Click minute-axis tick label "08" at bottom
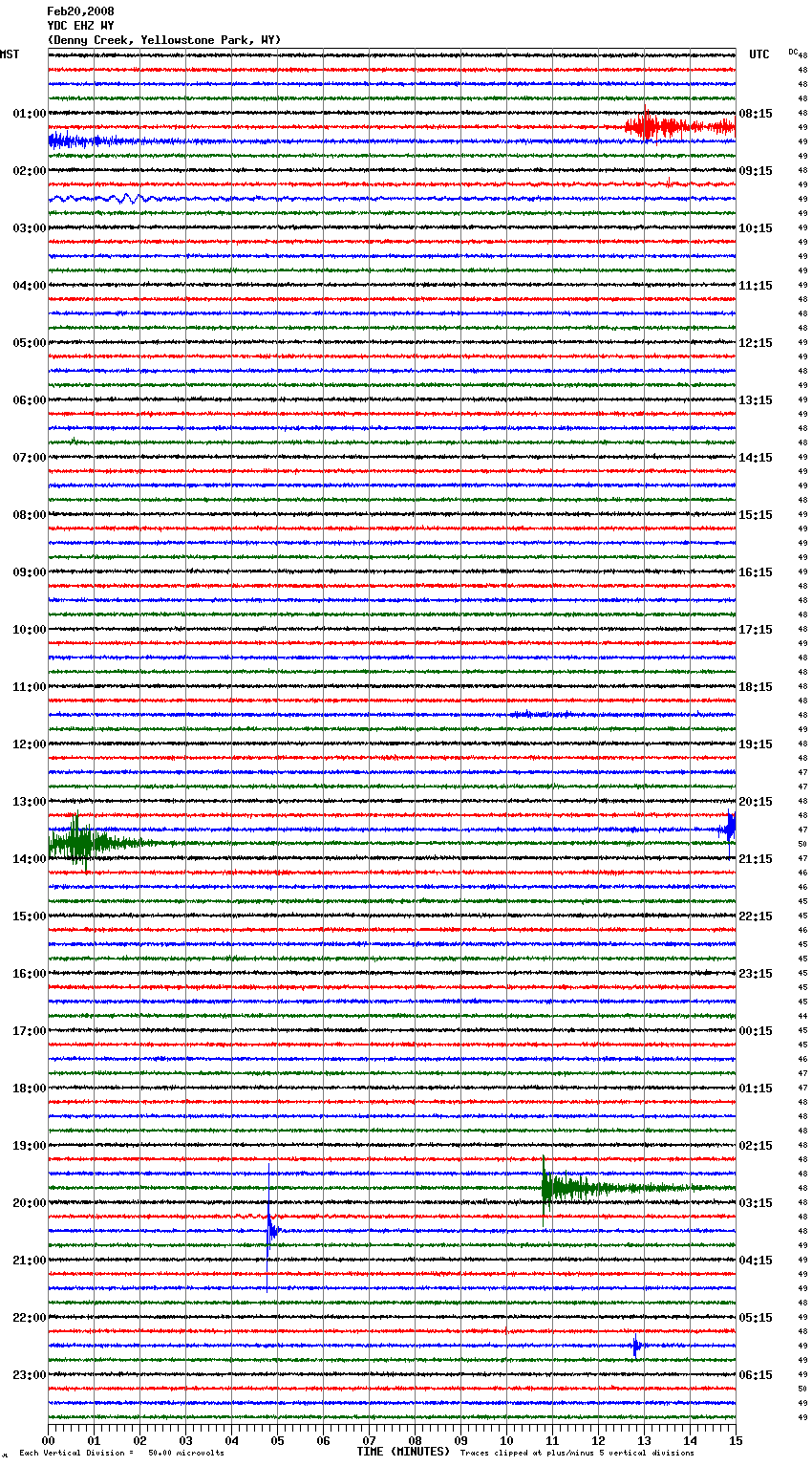 [x=416, y=1440]
